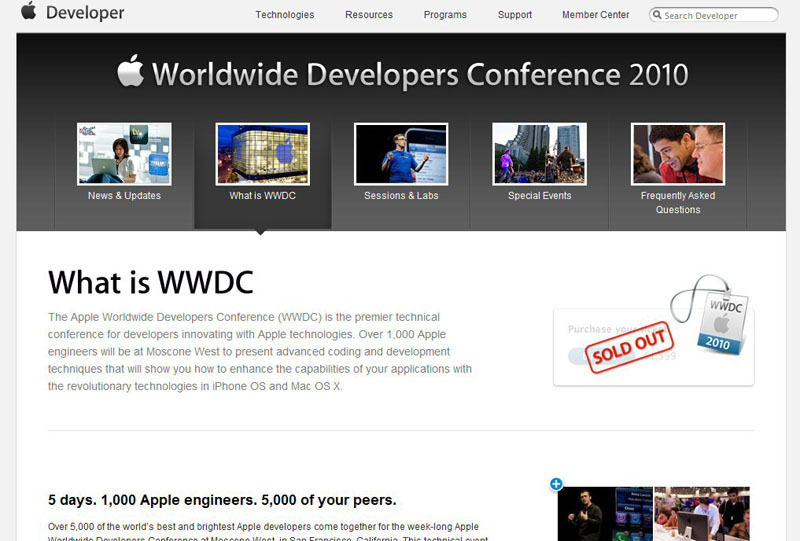Viewport: 800px width, 541px height.
Task: Go to Member Center
Action: pyautogui.click(x=595, y=15)
